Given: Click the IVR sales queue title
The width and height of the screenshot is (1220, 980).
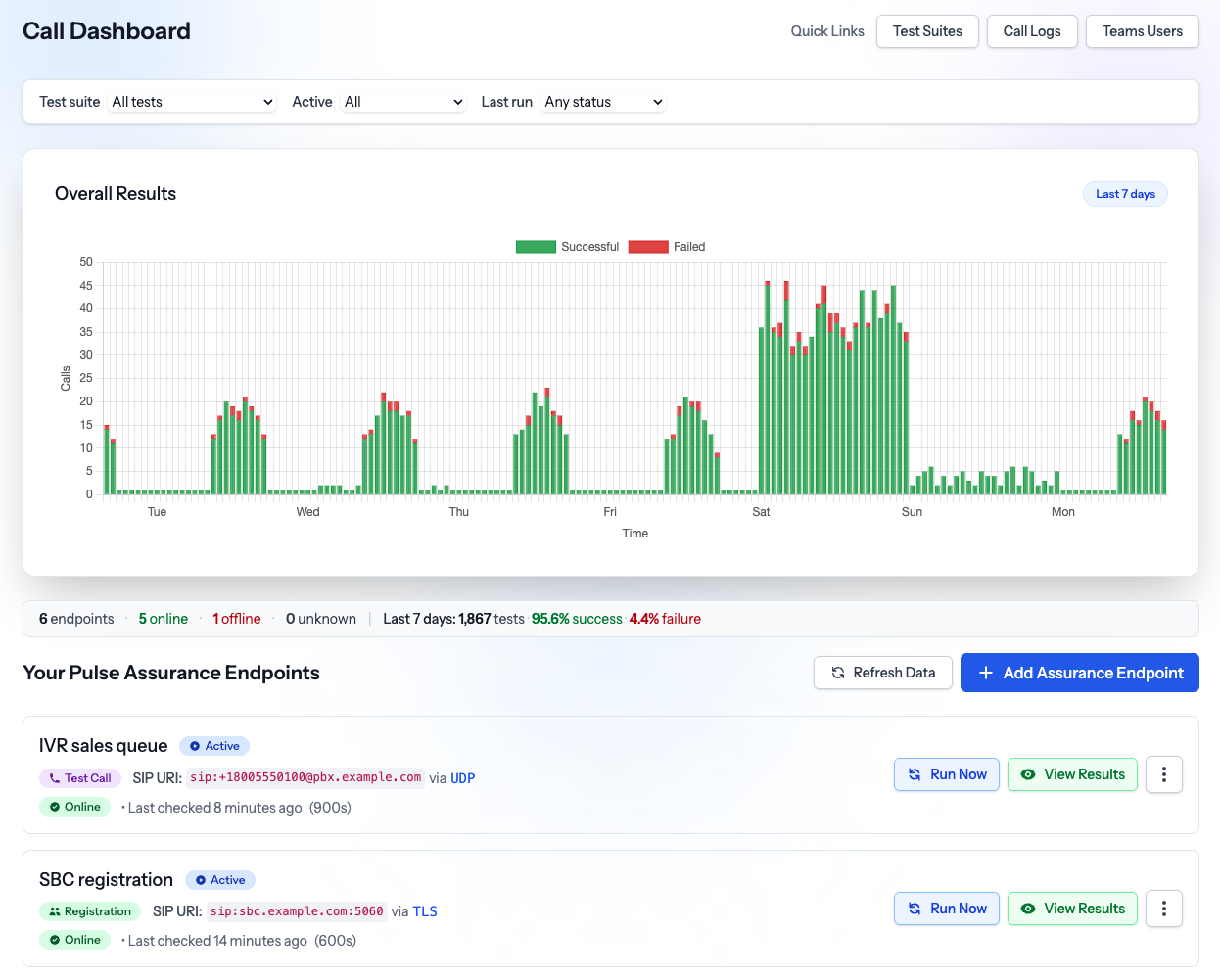Looking at the screenshot, I should [104, 746].
